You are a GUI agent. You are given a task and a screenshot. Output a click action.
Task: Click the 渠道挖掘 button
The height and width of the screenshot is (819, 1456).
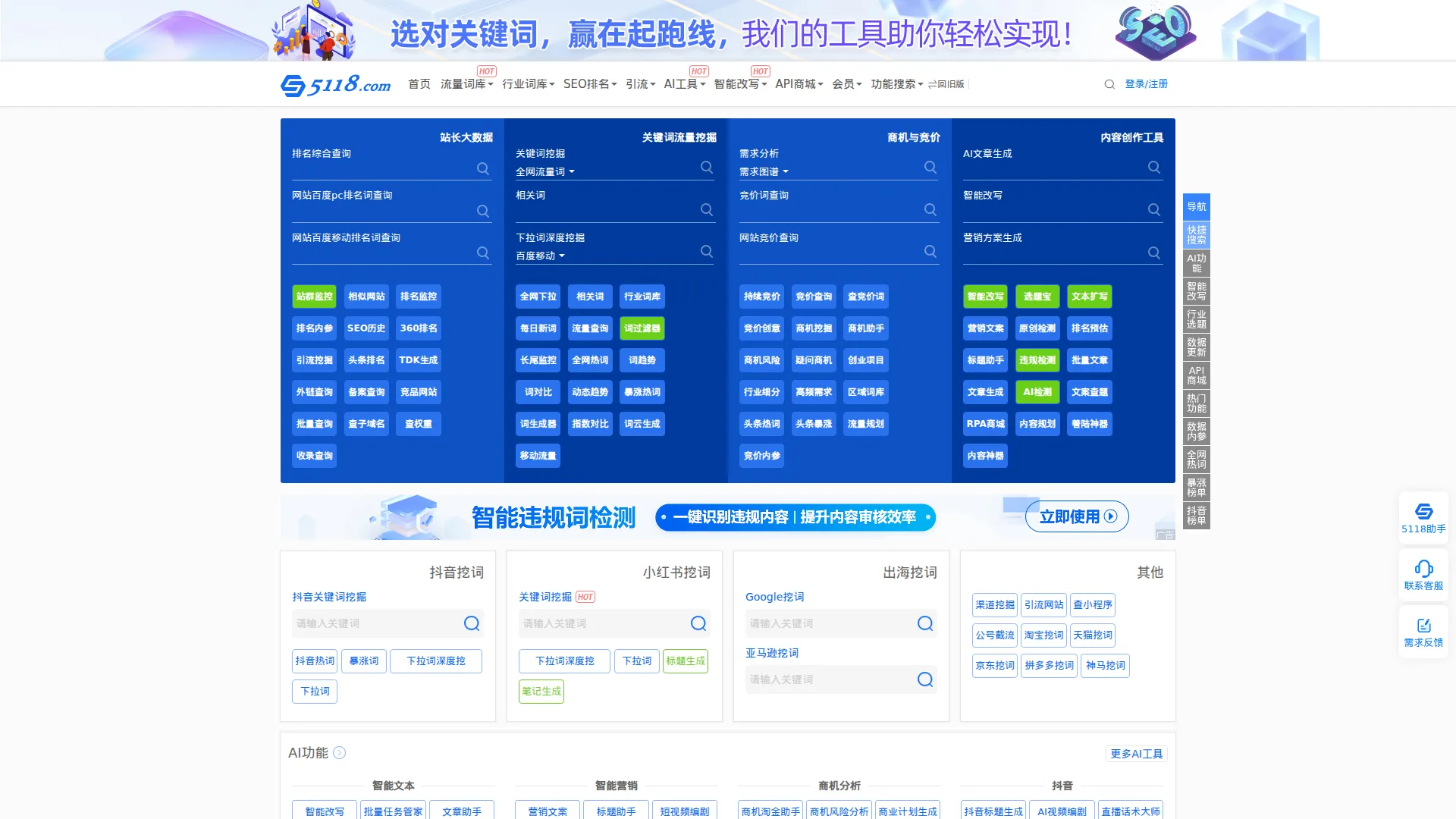coord(995,605)
